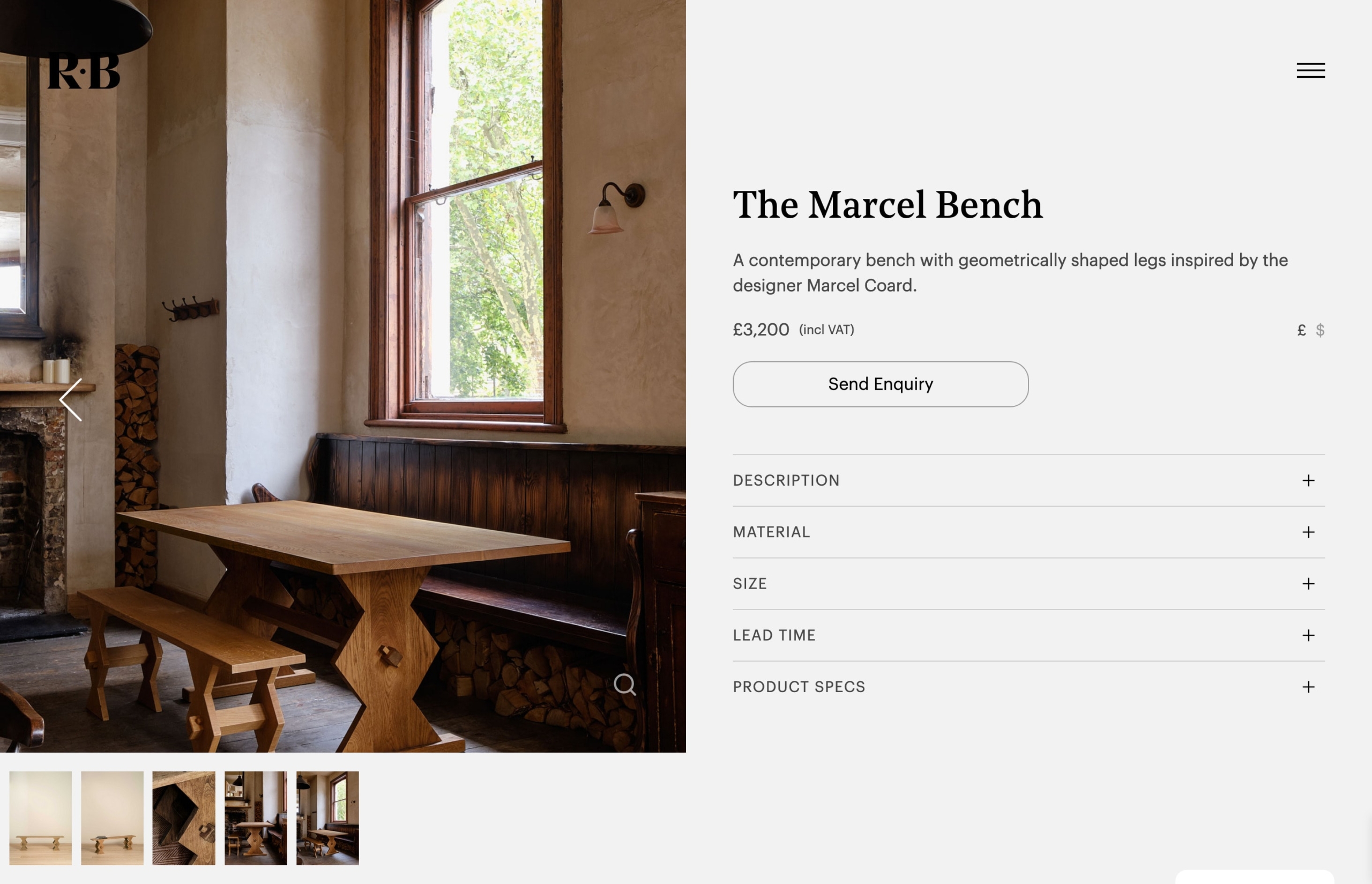Select second thumbnail with angled bench

pyautogui.click(x=112, y=818)
